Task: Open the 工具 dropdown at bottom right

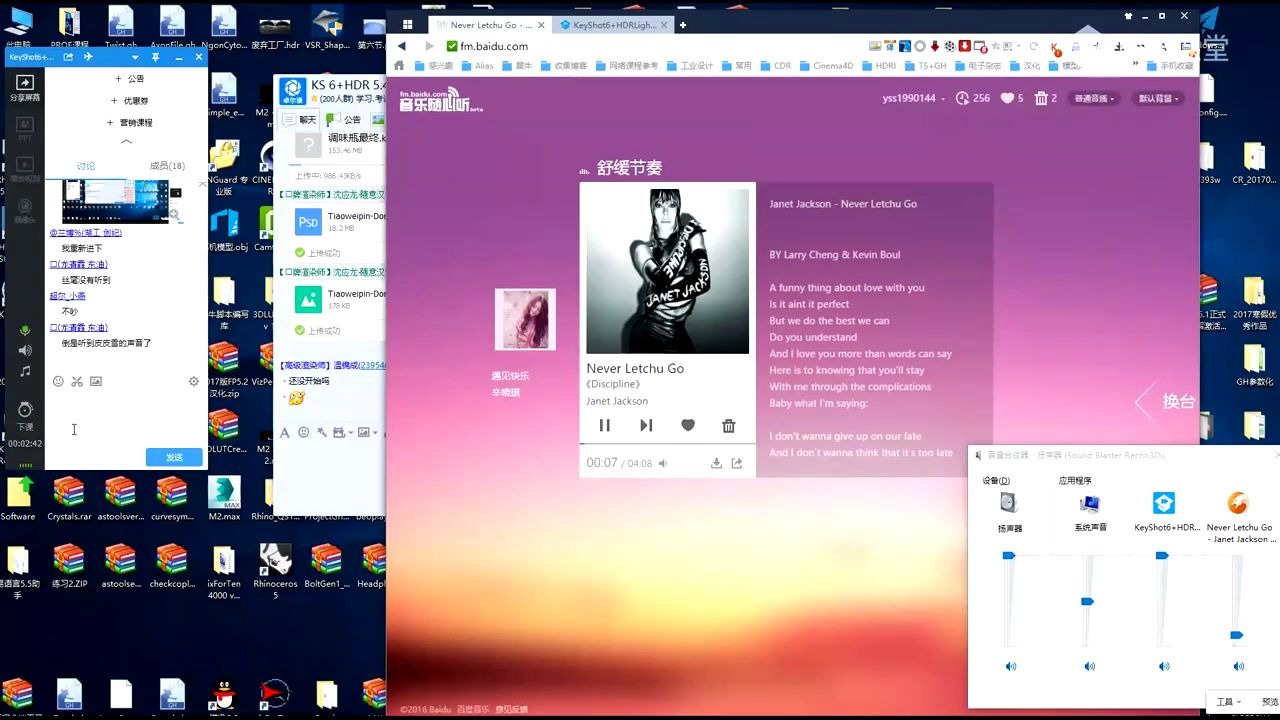Action: [x=1229, y=702]
